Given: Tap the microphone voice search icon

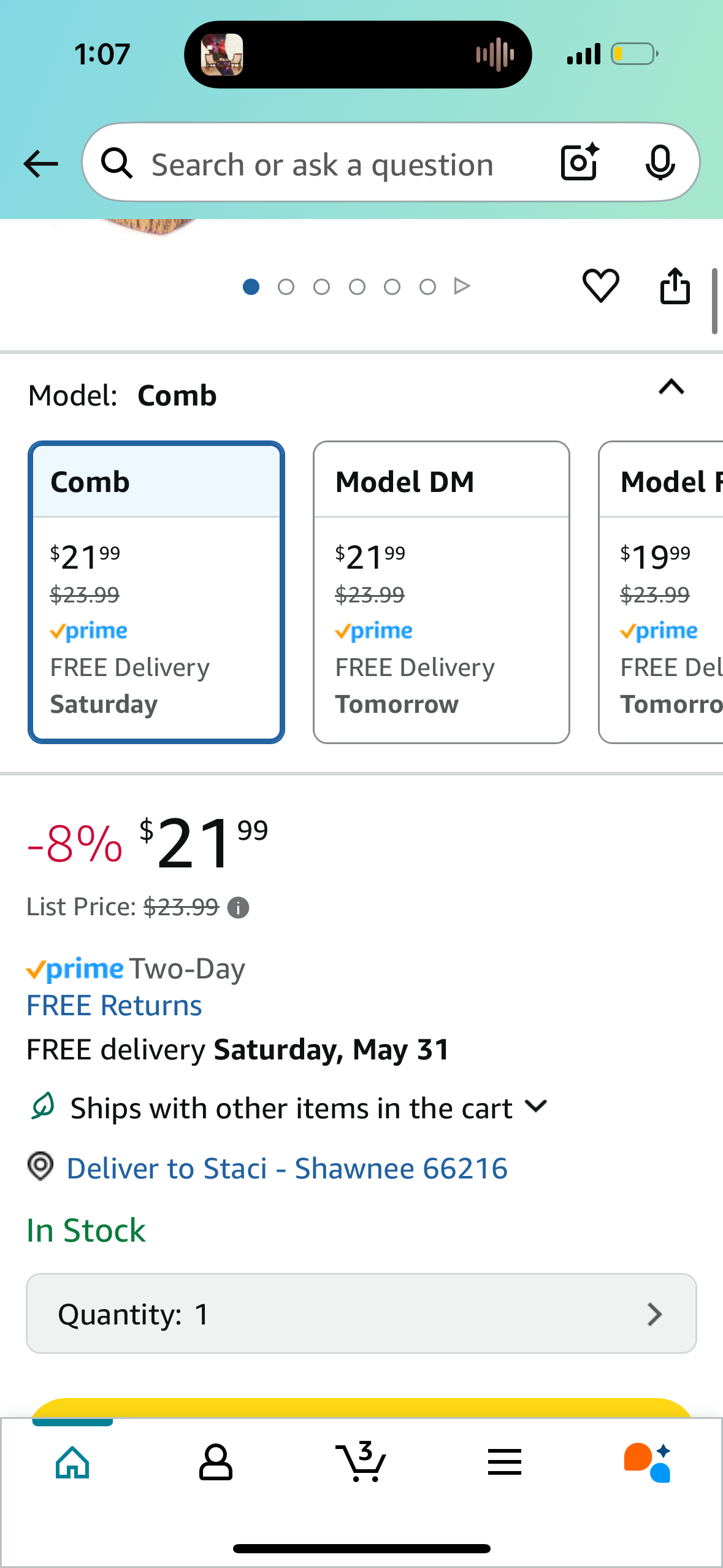Looking at the screenshot, I should pyautogui.click(x=660, y=163).
